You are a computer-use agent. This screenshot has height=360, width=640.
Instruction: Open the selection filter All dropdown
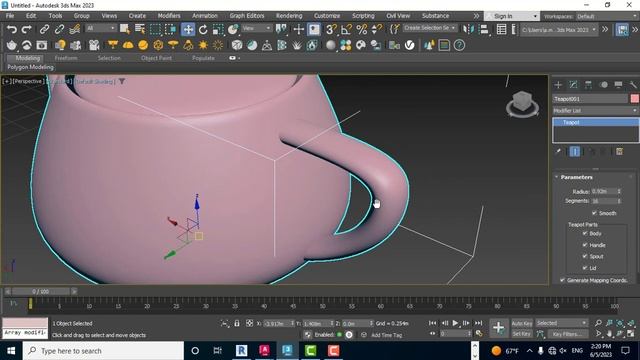[100, 28]
